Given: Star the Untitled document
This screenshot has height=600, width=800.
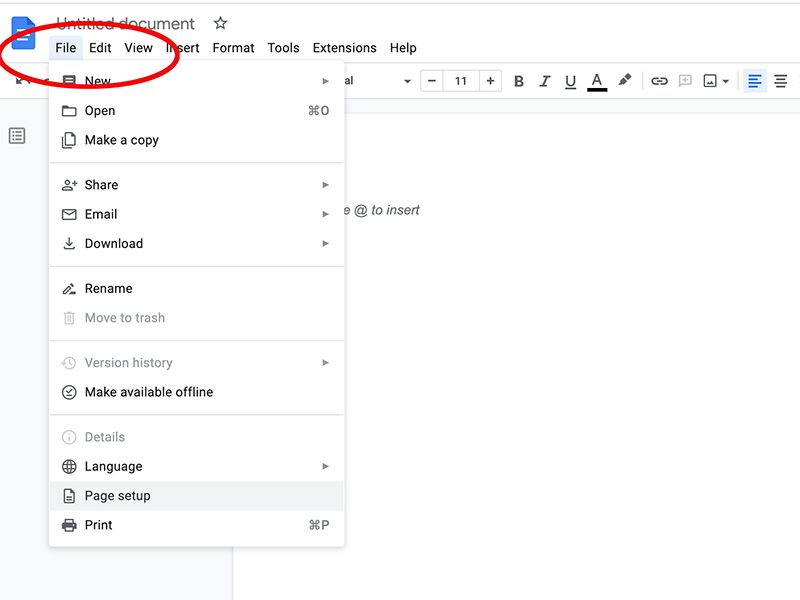Looking at the screenshot, I should click(219, 23).
